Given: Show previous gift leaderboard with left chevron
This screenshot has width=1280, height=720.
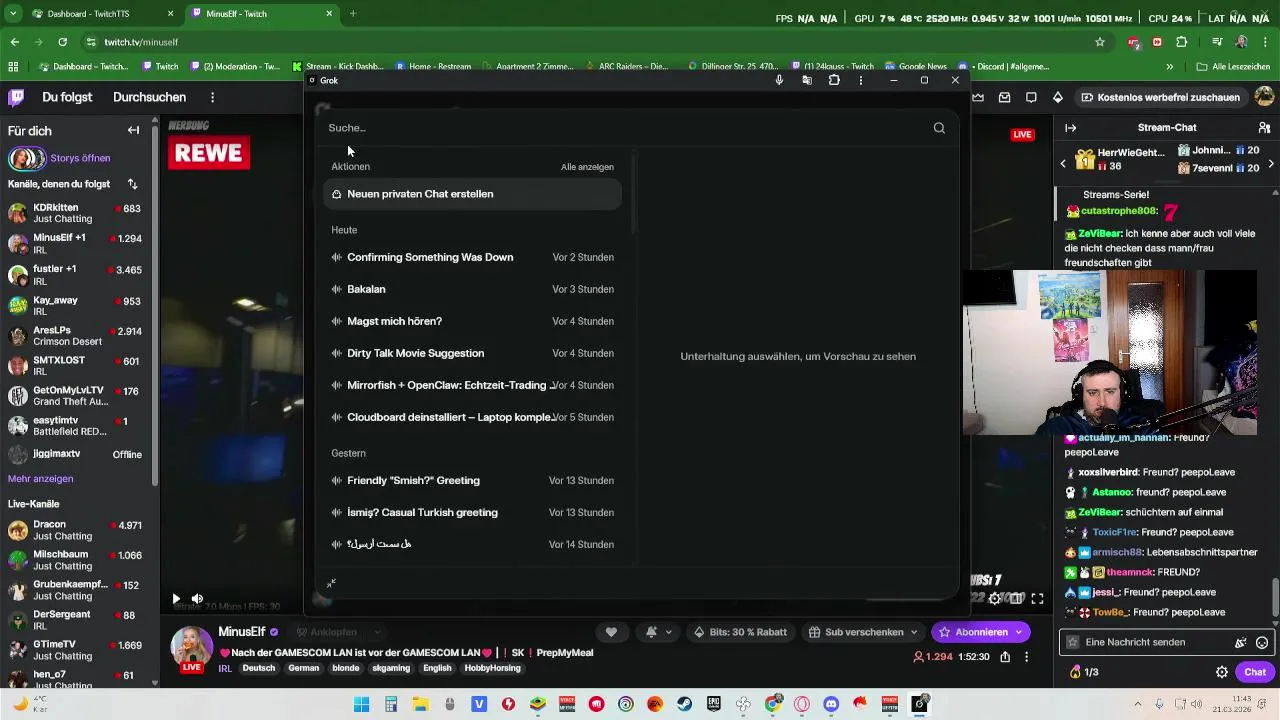Looking at the screenshot, I should point(1063,163).
